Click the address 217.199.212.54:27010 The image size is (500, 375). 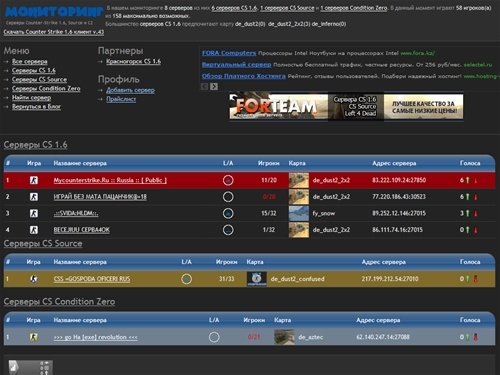(x=390, y=279)
